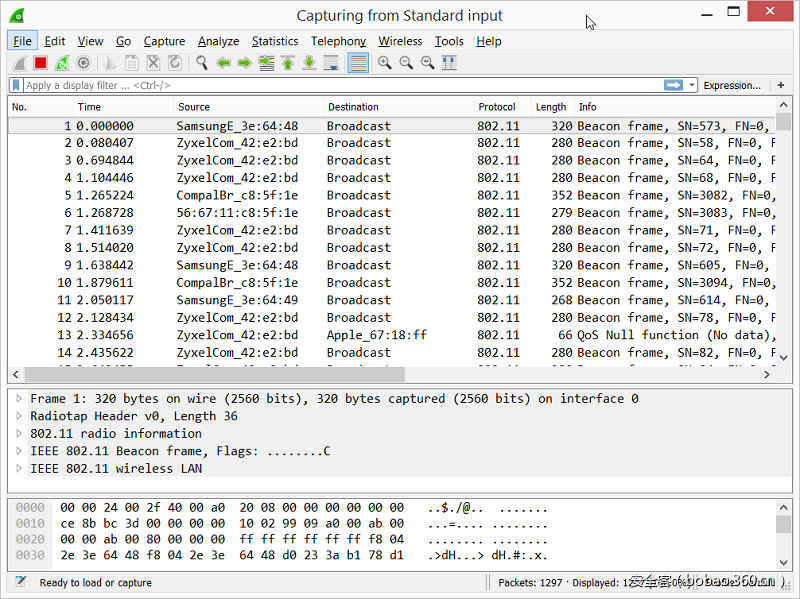Expand the Radiotap Header tree item

(19, 416)
